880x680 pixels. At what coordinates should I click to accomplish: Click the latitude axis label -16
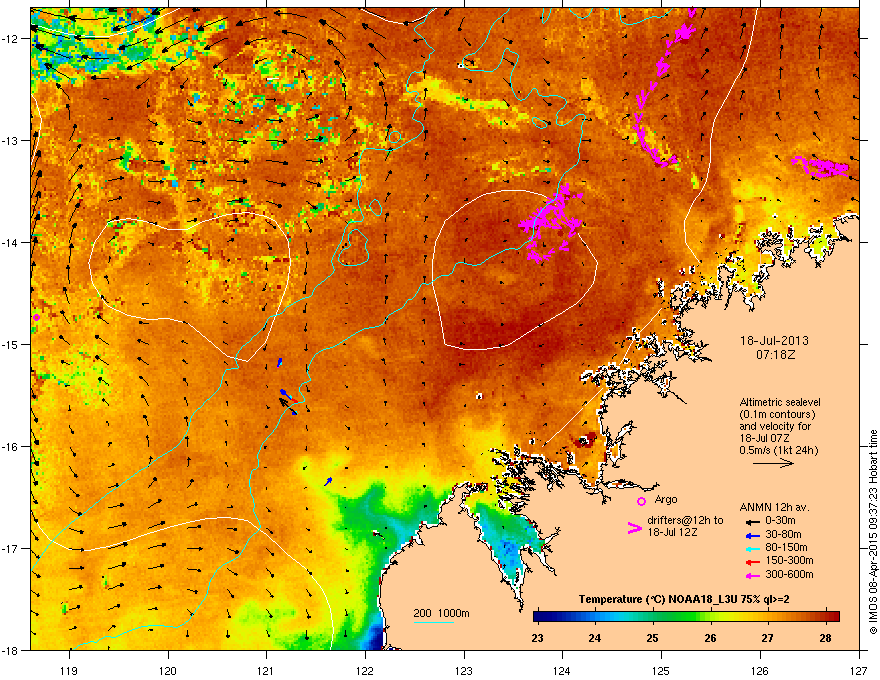tap(10, 447)
